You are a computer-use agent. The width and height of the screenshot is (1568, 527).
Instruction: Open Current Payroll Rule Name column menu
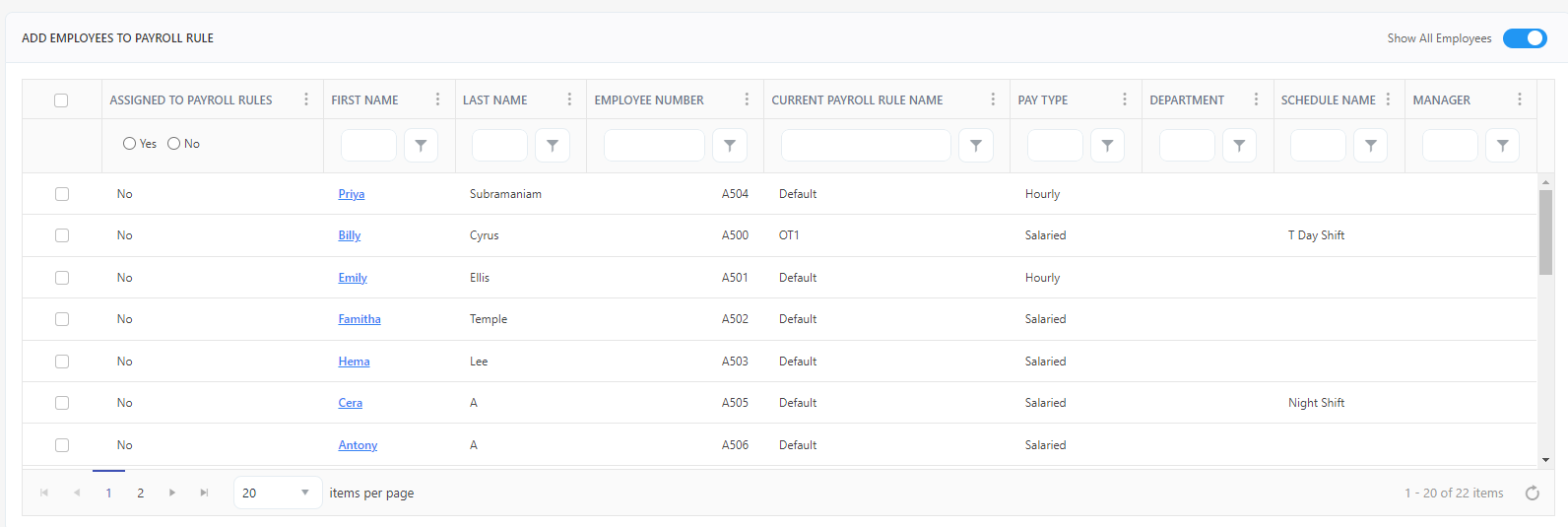(x=993, y=99)
